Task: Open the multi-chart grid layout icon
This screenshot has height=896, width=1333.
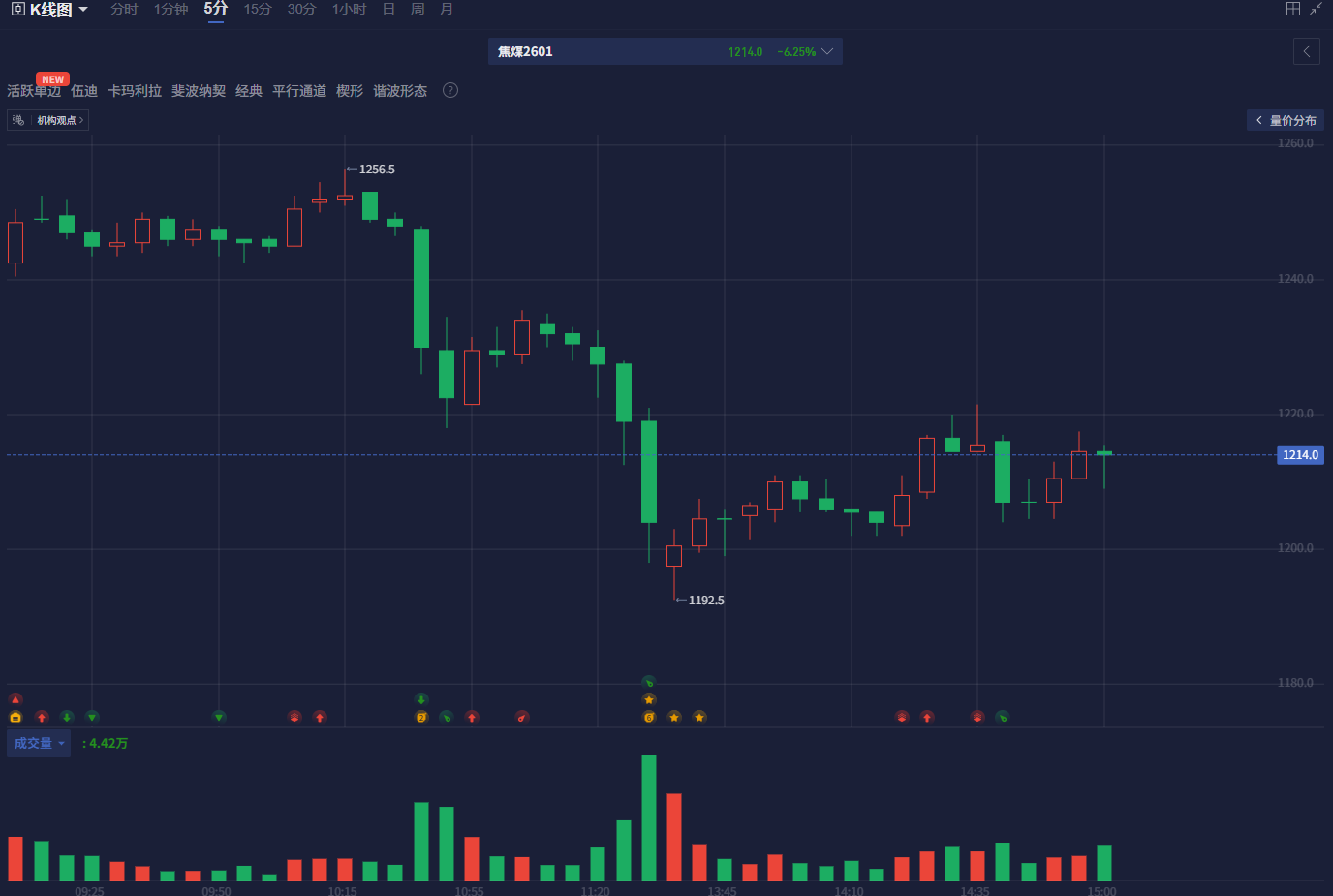Action: 1292,9
